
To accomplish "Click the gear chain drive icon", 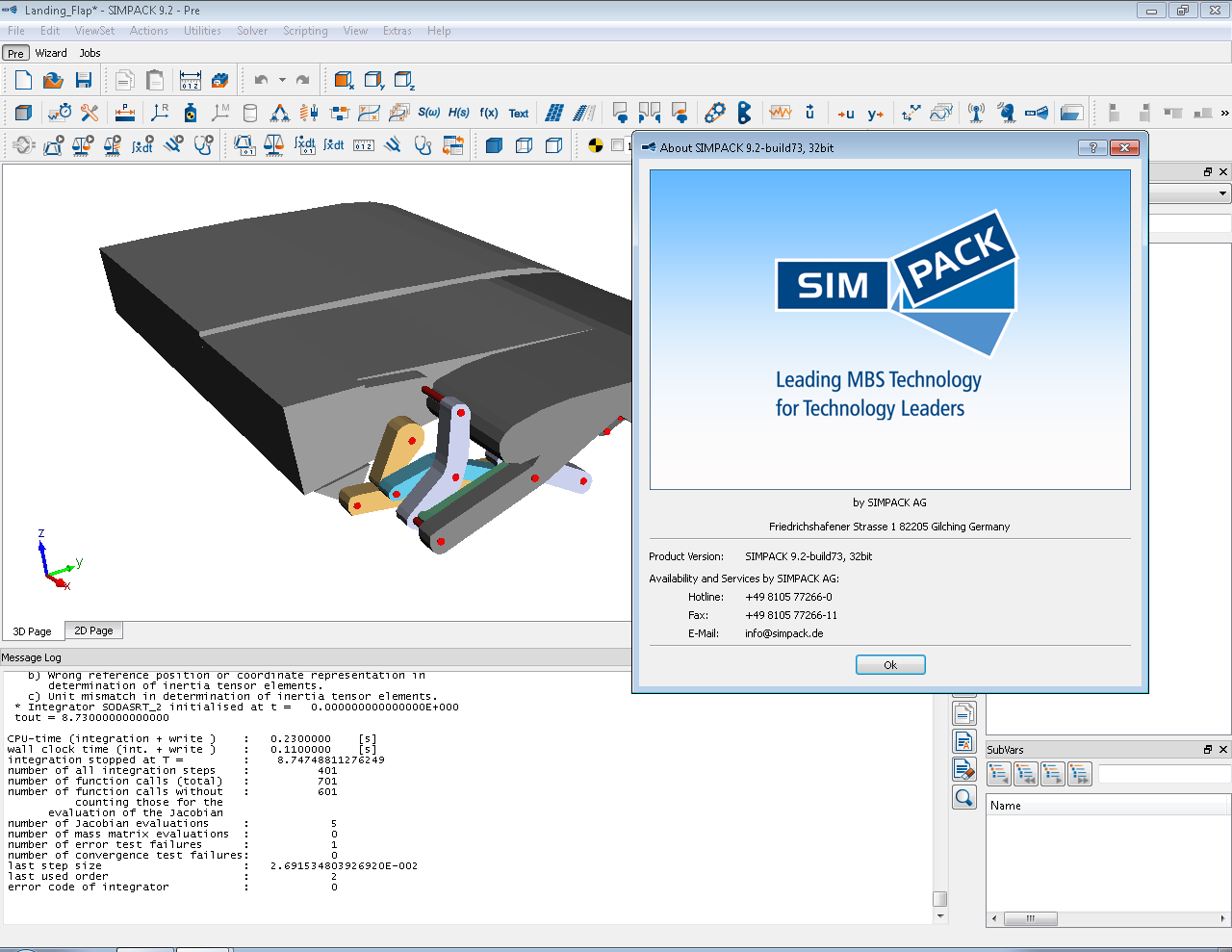I will (x=714, y=113).
